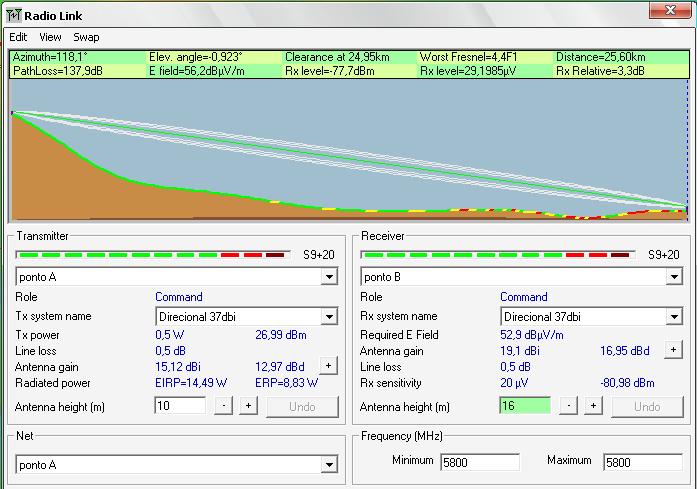Click the E field=56,2dBµV/m readout
697x489 pixels.
pos(196,71)
